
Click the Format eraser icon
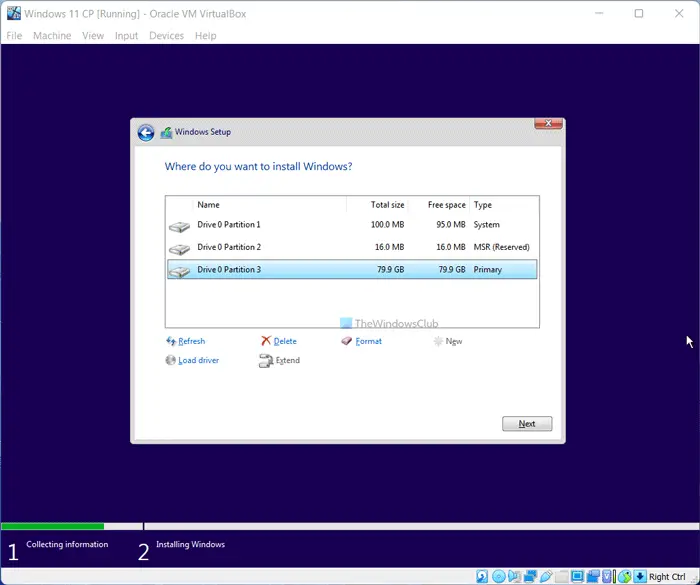(x=347, y=341)
